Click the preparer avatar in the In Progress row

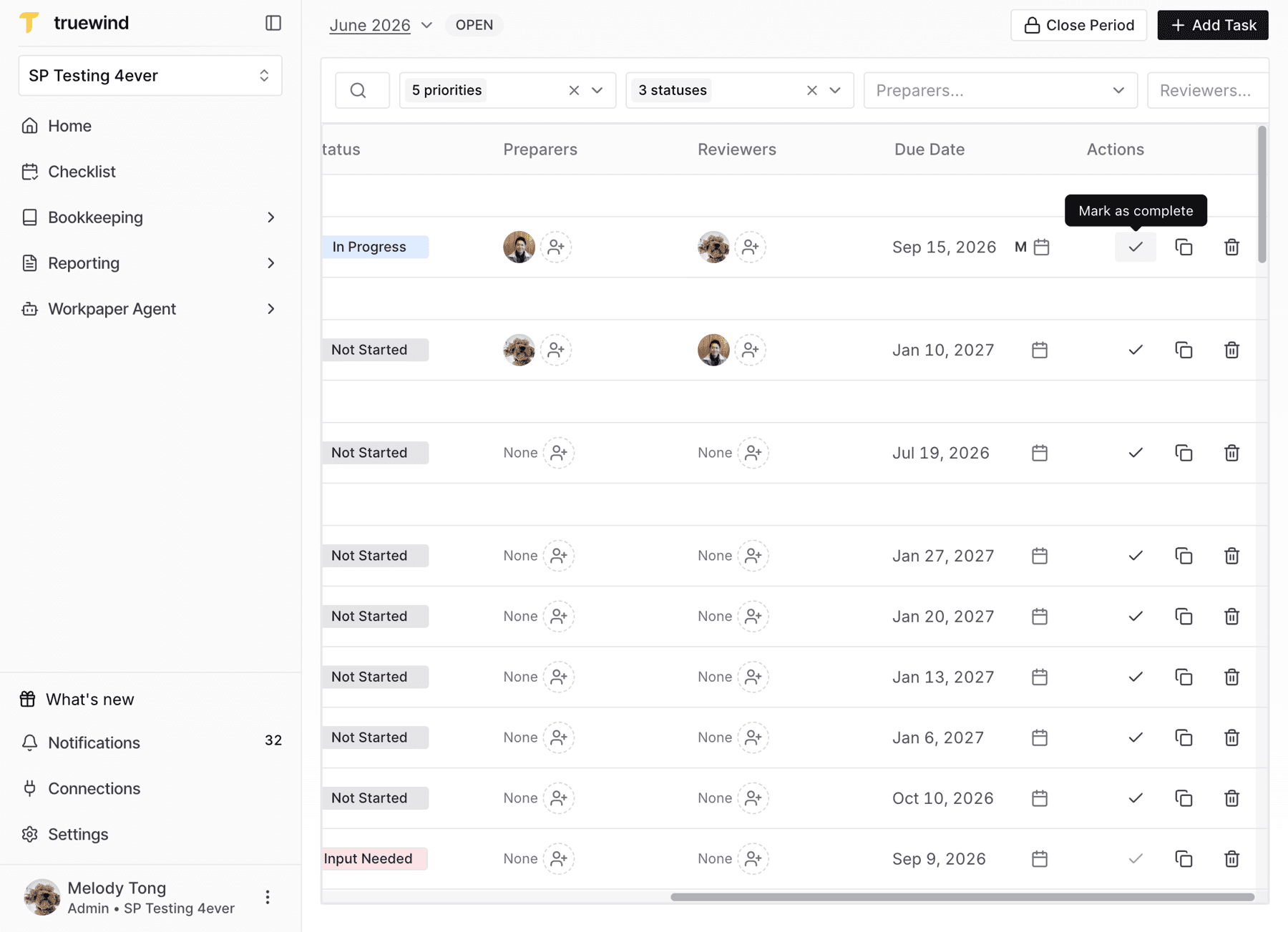point(519,247)
